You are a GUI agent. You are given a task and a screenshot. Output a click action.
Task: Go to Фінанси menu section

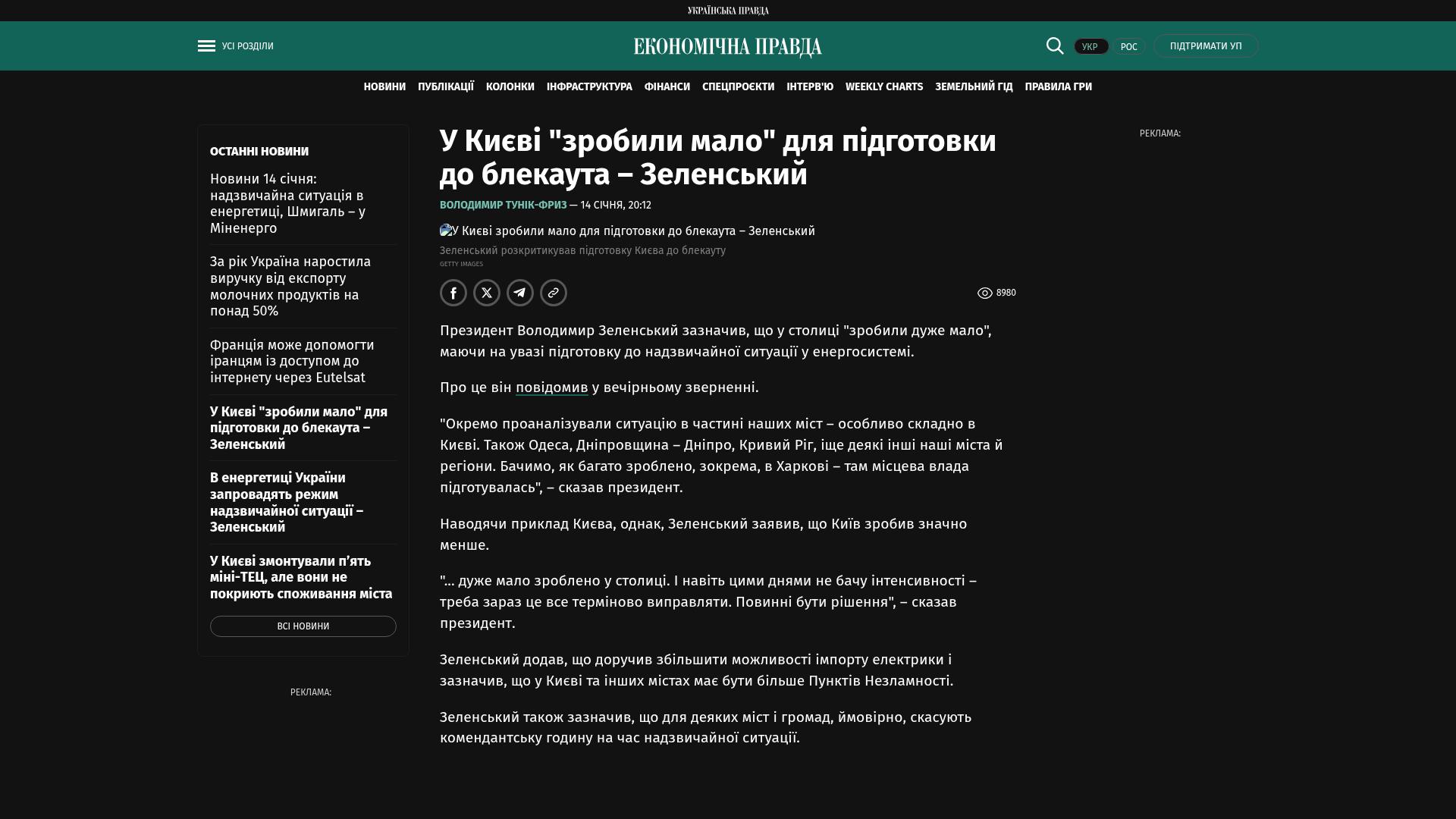[667, 87]
